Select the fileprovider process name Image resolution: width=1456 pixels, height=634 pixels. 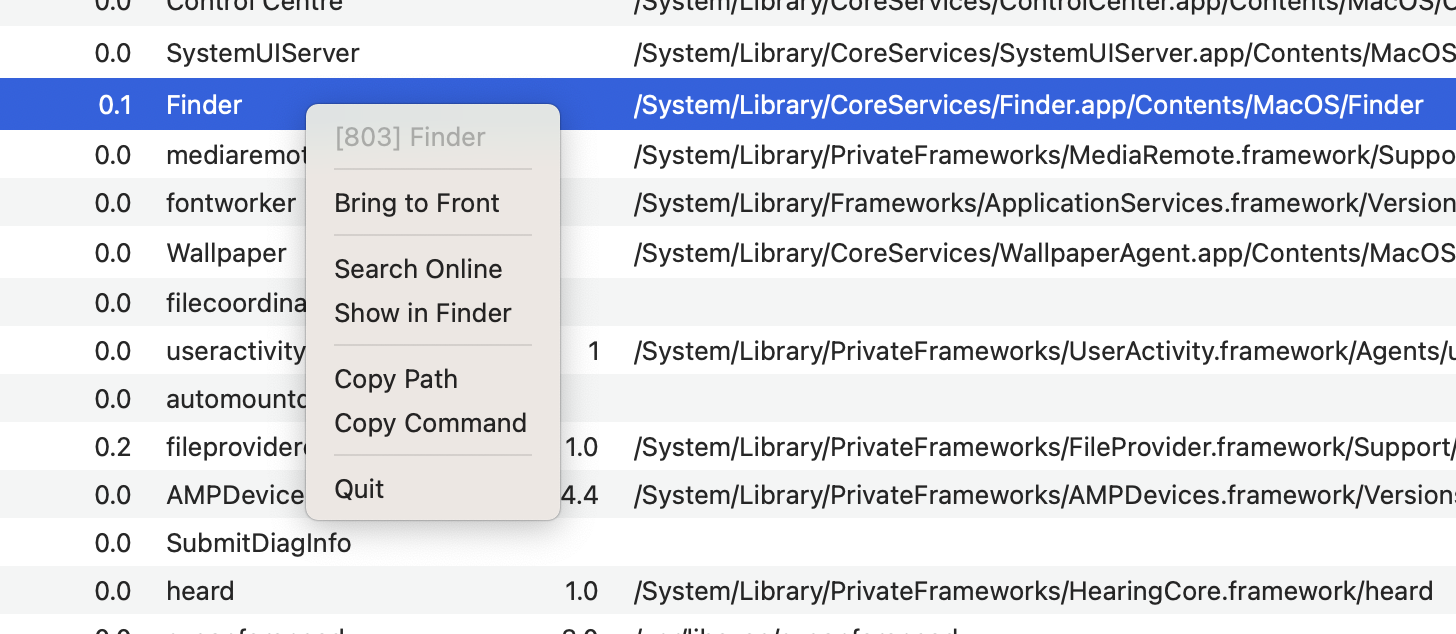point(235,447)
